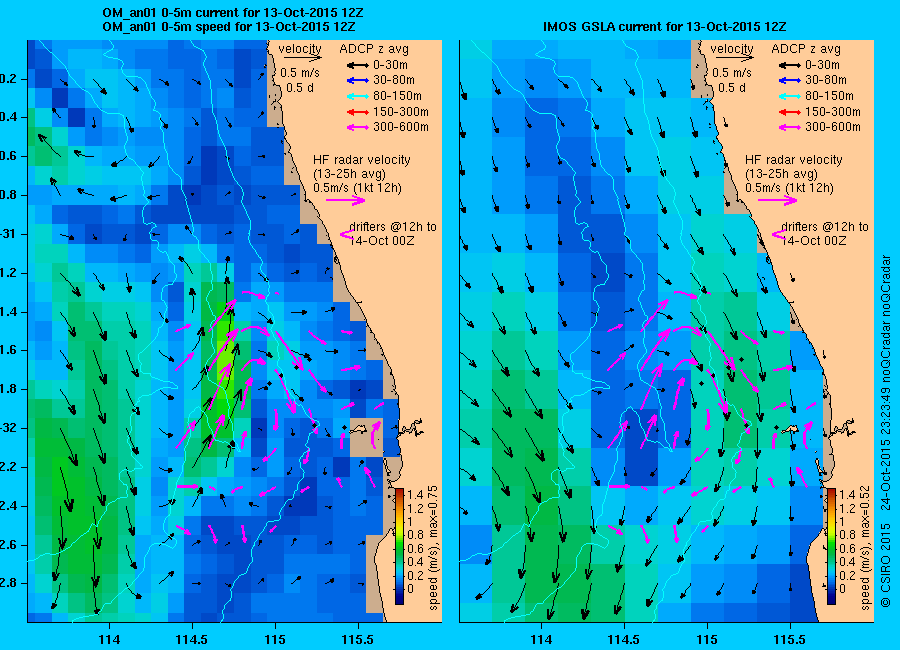Click the velocity scale arrow in OM_an01 panel
Image resolution: width=900 pixels, height=650 pixels.
[302, 58]
